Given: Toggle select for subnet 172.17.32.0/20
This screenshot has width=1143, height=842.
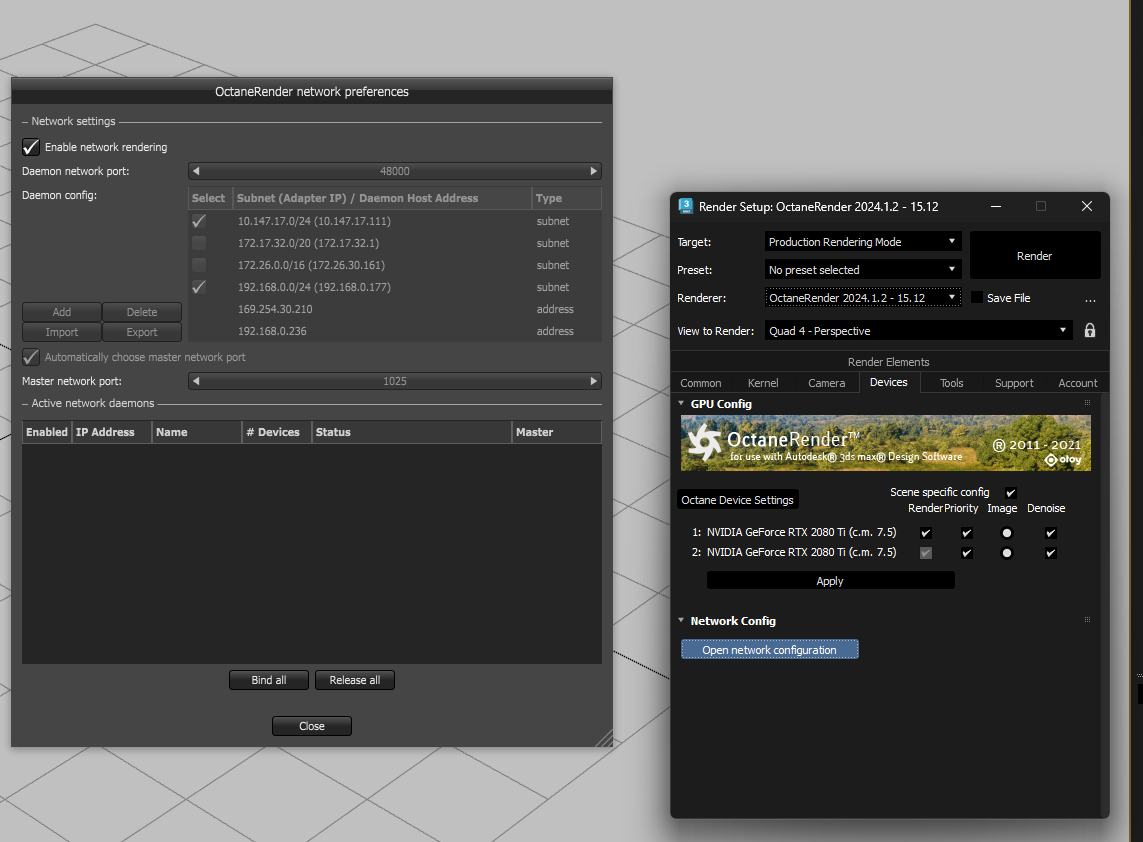Looking at the screenshot, I should point(198,243).
